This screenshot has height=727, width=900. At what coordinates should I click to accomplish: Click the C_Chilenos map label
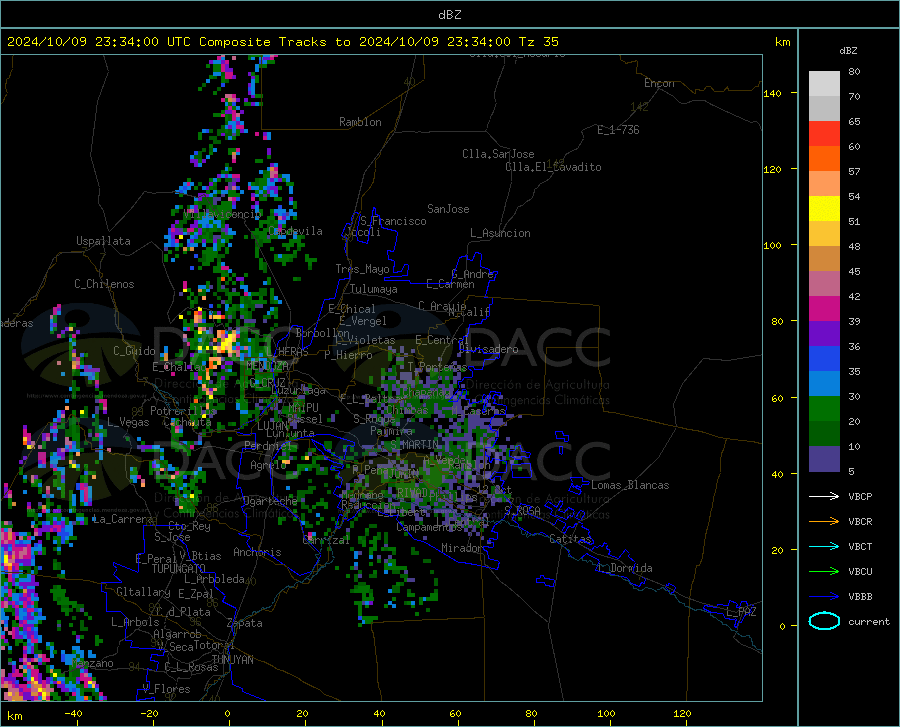[x=104, y=284]
